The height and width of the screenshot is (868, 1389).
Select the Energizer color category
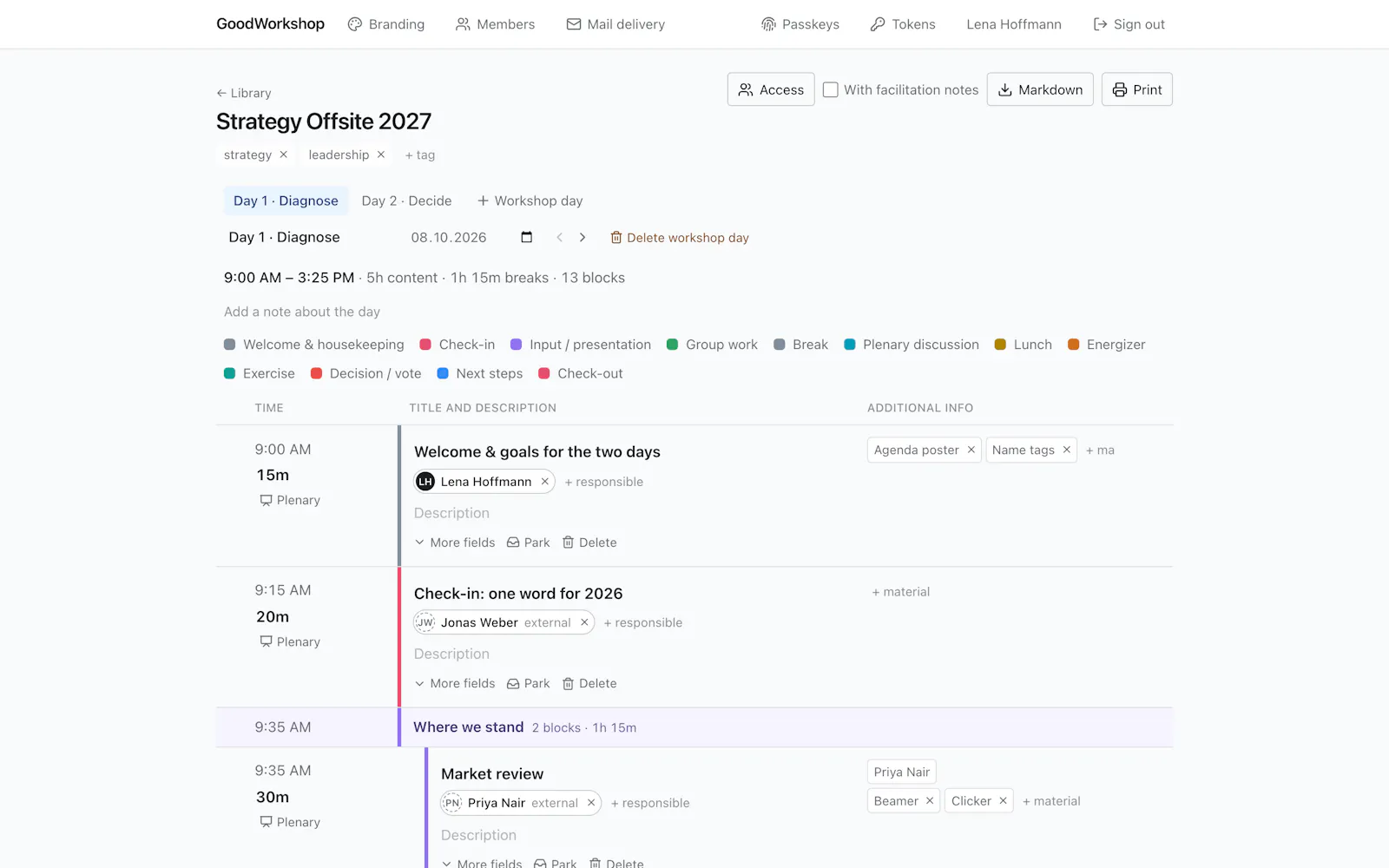[1107, 345]
